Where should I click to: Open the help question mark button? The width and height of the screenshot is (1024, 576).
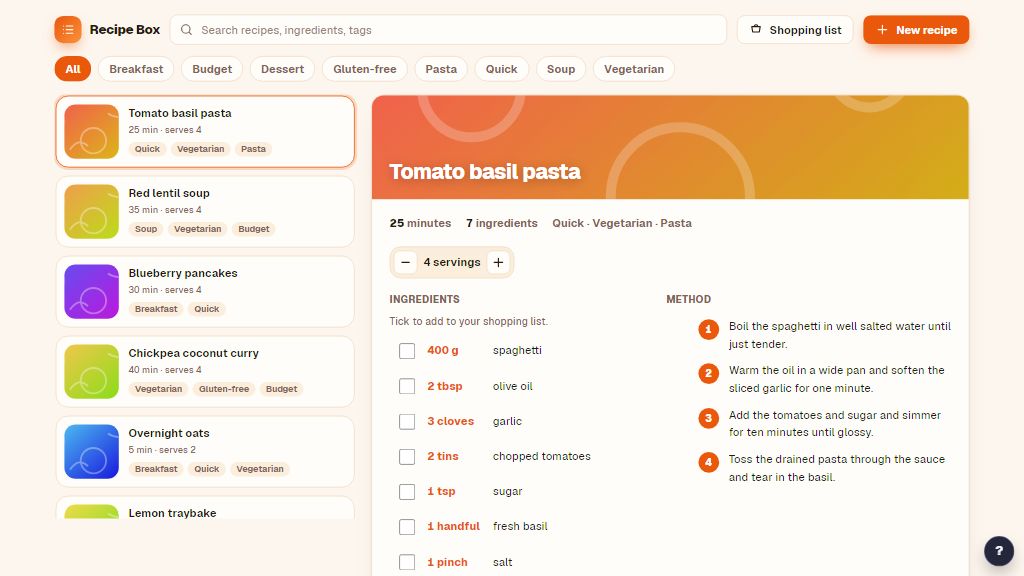pyautogui.click(x=999, y=551)
